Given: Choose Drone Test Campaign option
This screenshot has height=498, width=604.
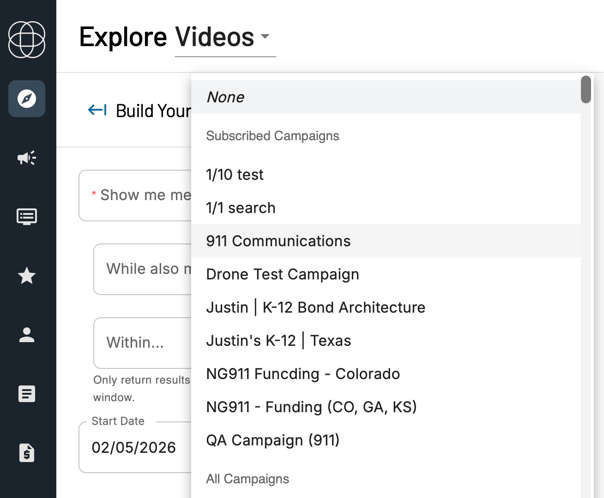Looking at the screenshot, I should (x=282, y=274).
